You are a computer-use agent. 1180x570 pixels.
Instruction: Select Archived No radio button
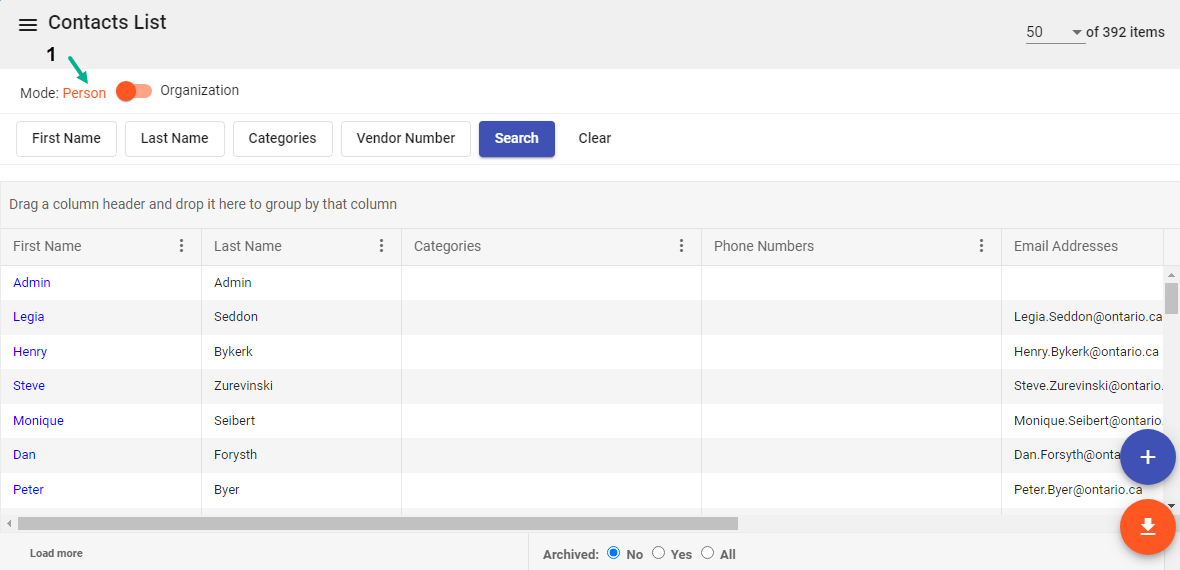click(614, 553)
